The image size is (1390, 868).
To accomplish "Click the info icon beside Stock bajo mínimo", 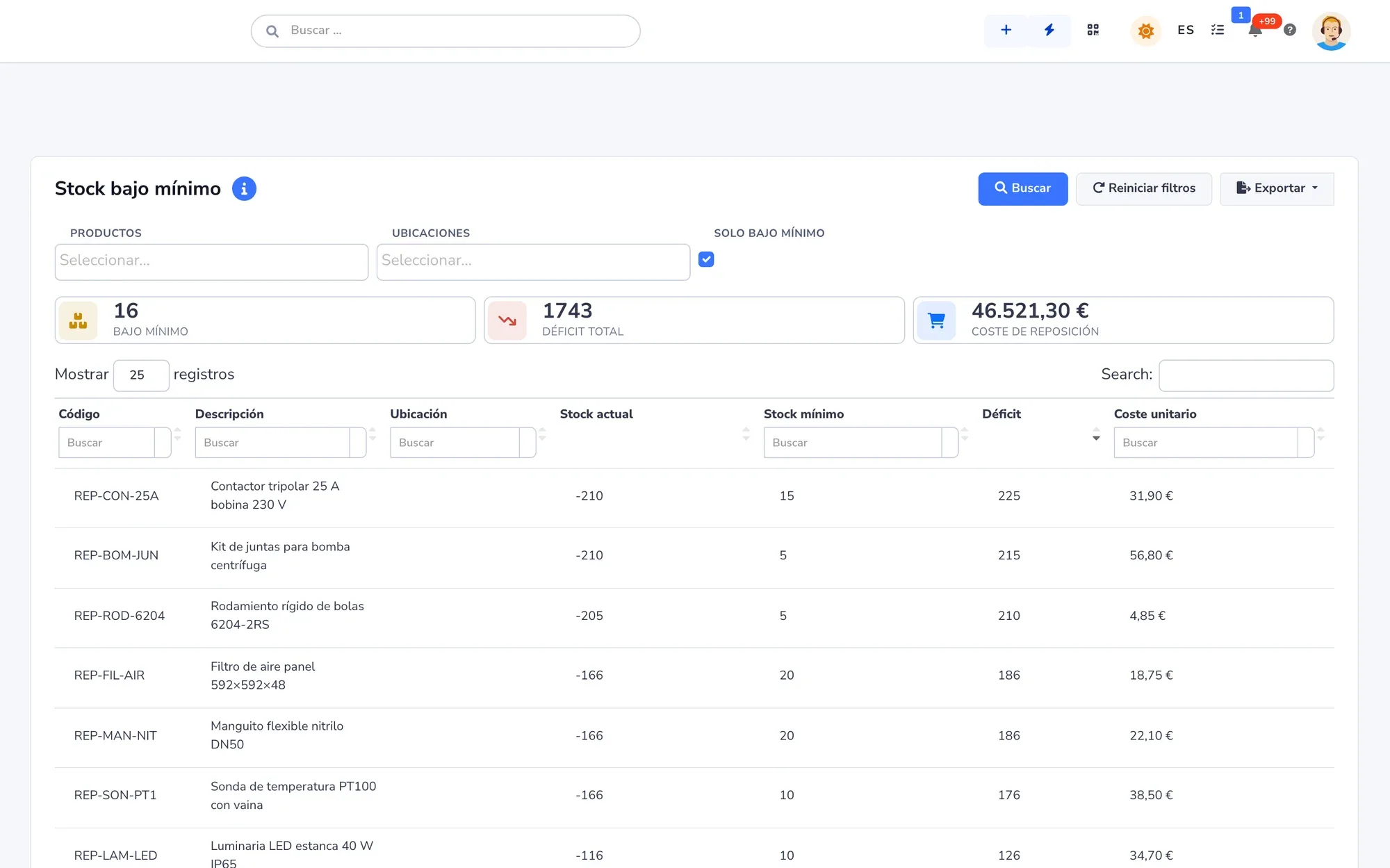I will click(x=244, y=188).
